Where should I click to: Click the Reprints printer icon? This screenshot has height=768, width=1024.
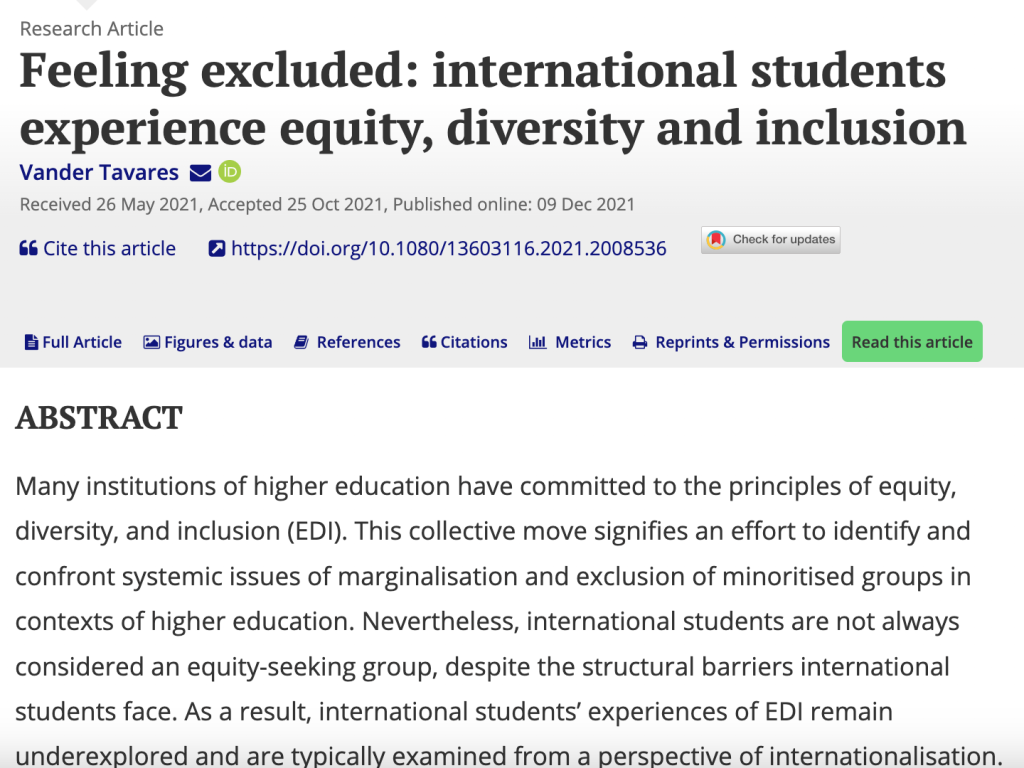point(640,342)
